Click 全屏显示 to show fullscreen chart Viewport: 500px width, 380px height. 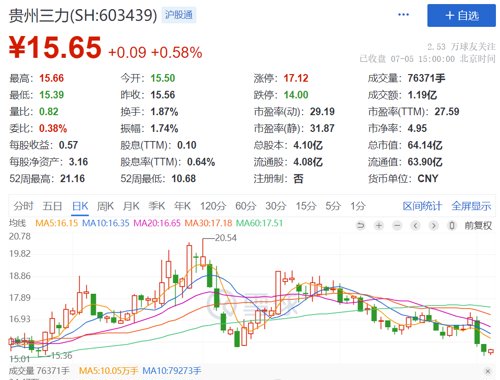pyautogui.click(x=471, y=206)
